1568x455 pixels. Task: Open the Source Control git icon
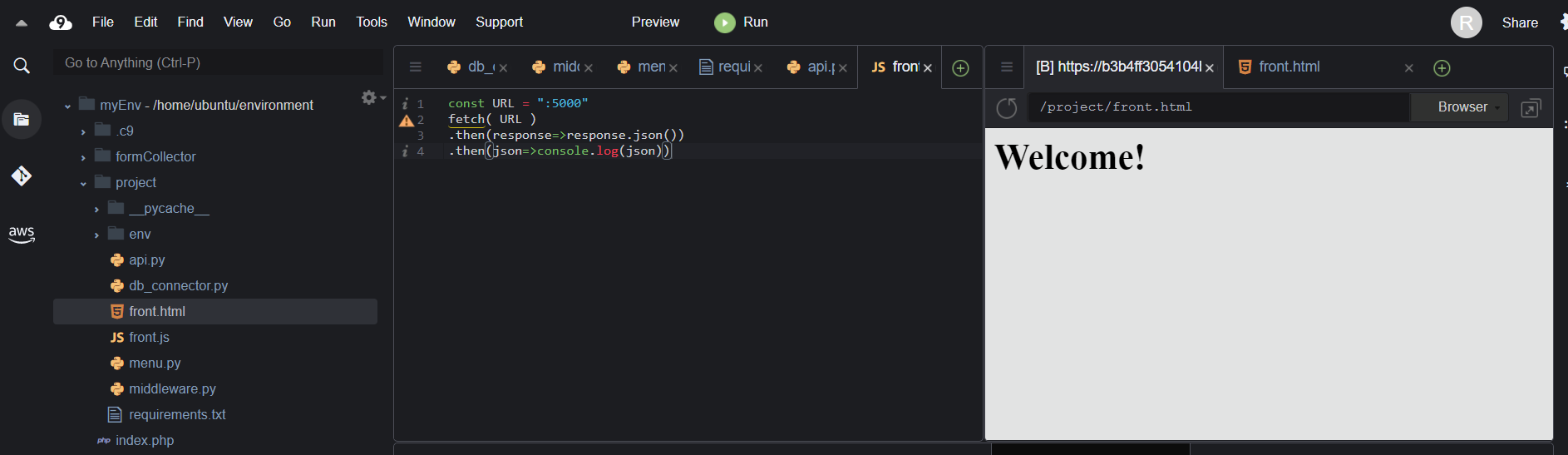22,176
